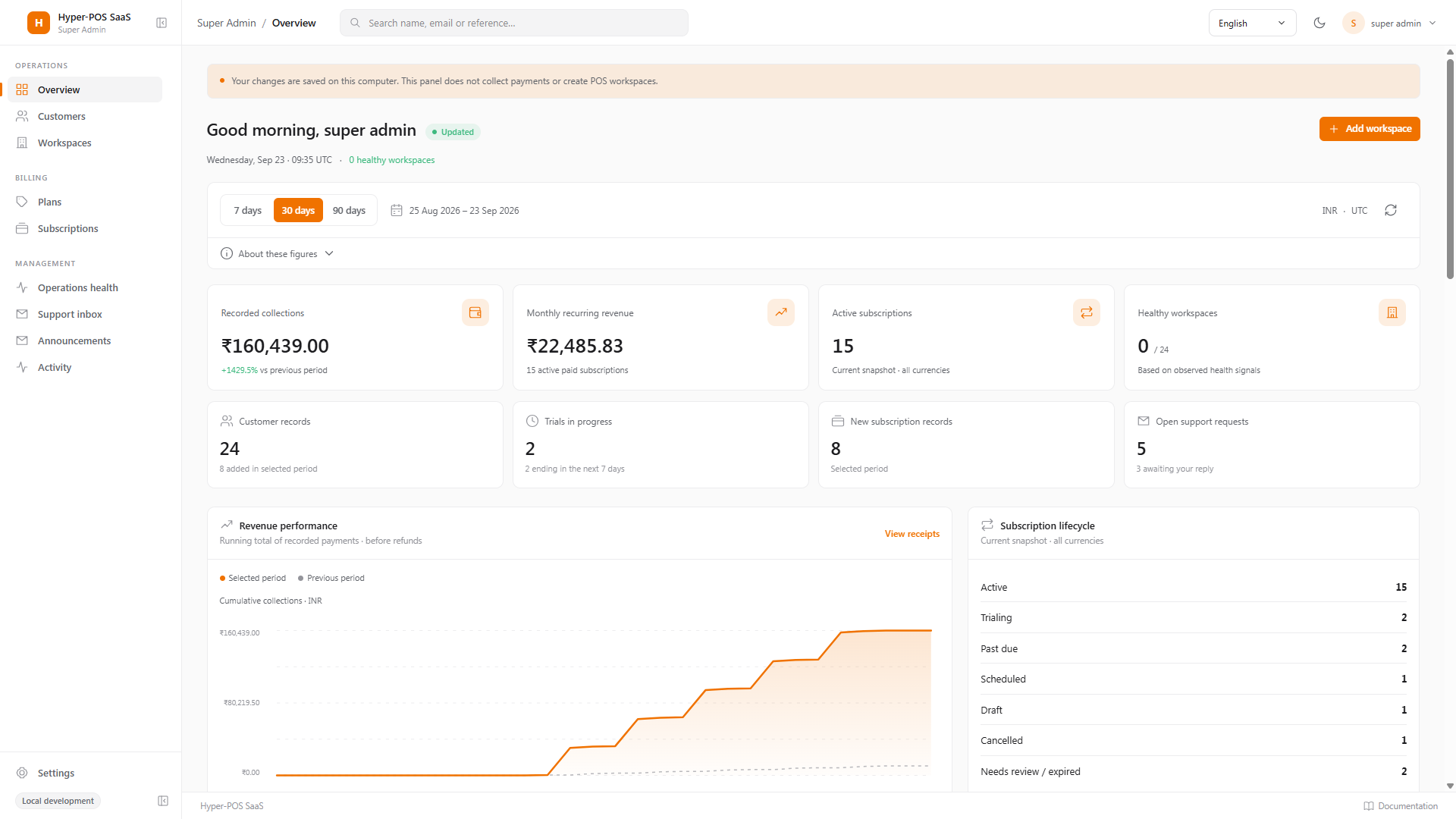Open the Documentation link
1456x819 pixels.
[x=1401, y=806]
